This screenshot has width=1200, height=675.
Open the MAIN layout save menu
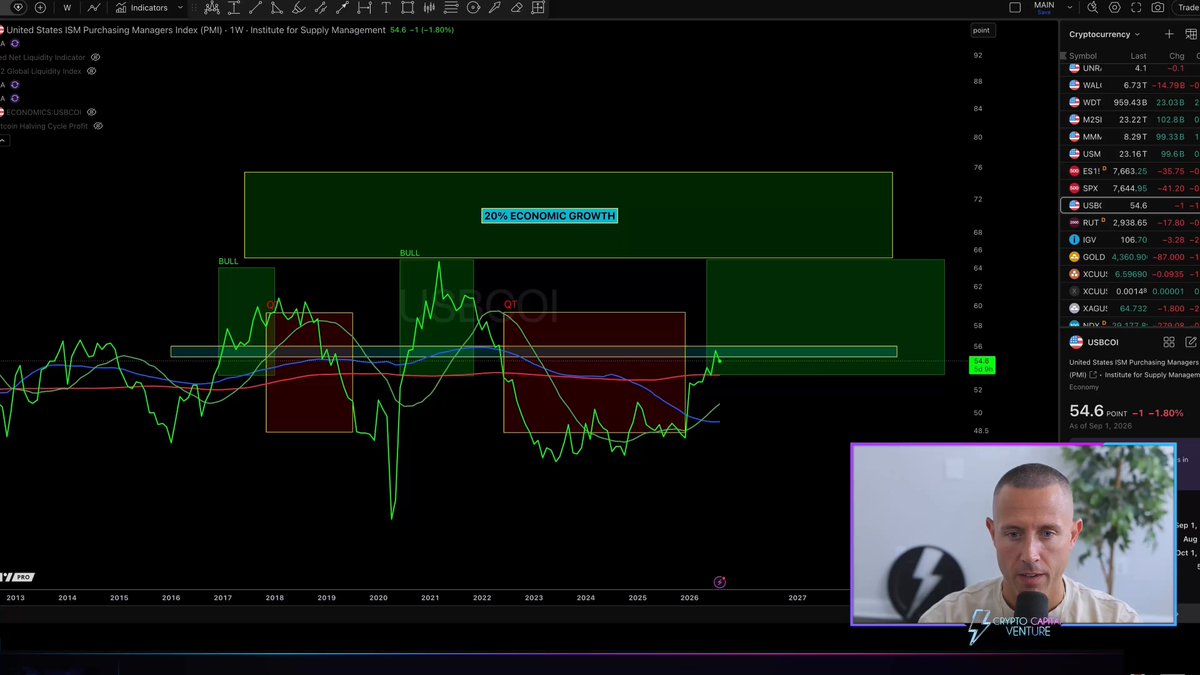1044,7
